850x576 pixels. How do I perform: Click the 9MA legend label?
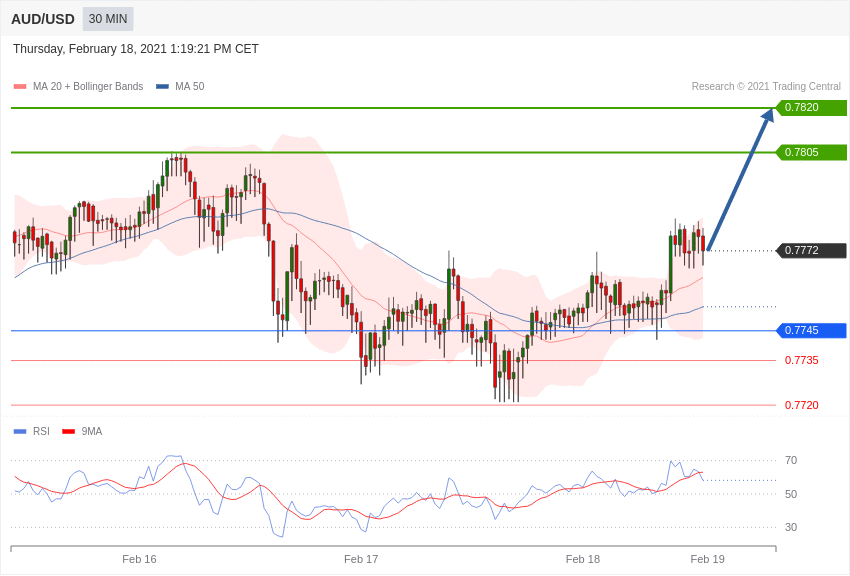pos(92,432)
